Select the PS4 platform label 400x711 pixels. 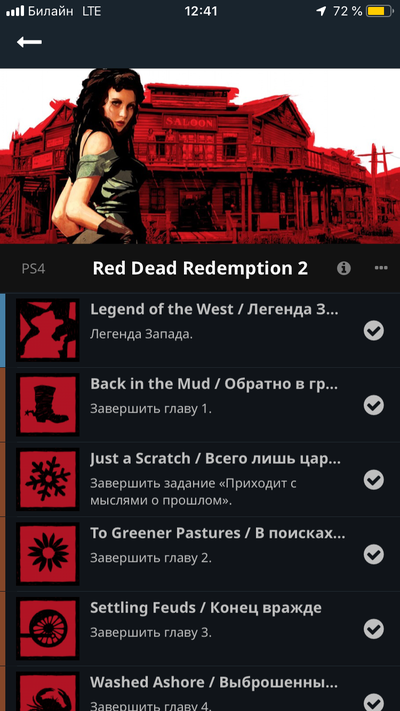pos(34,269)
